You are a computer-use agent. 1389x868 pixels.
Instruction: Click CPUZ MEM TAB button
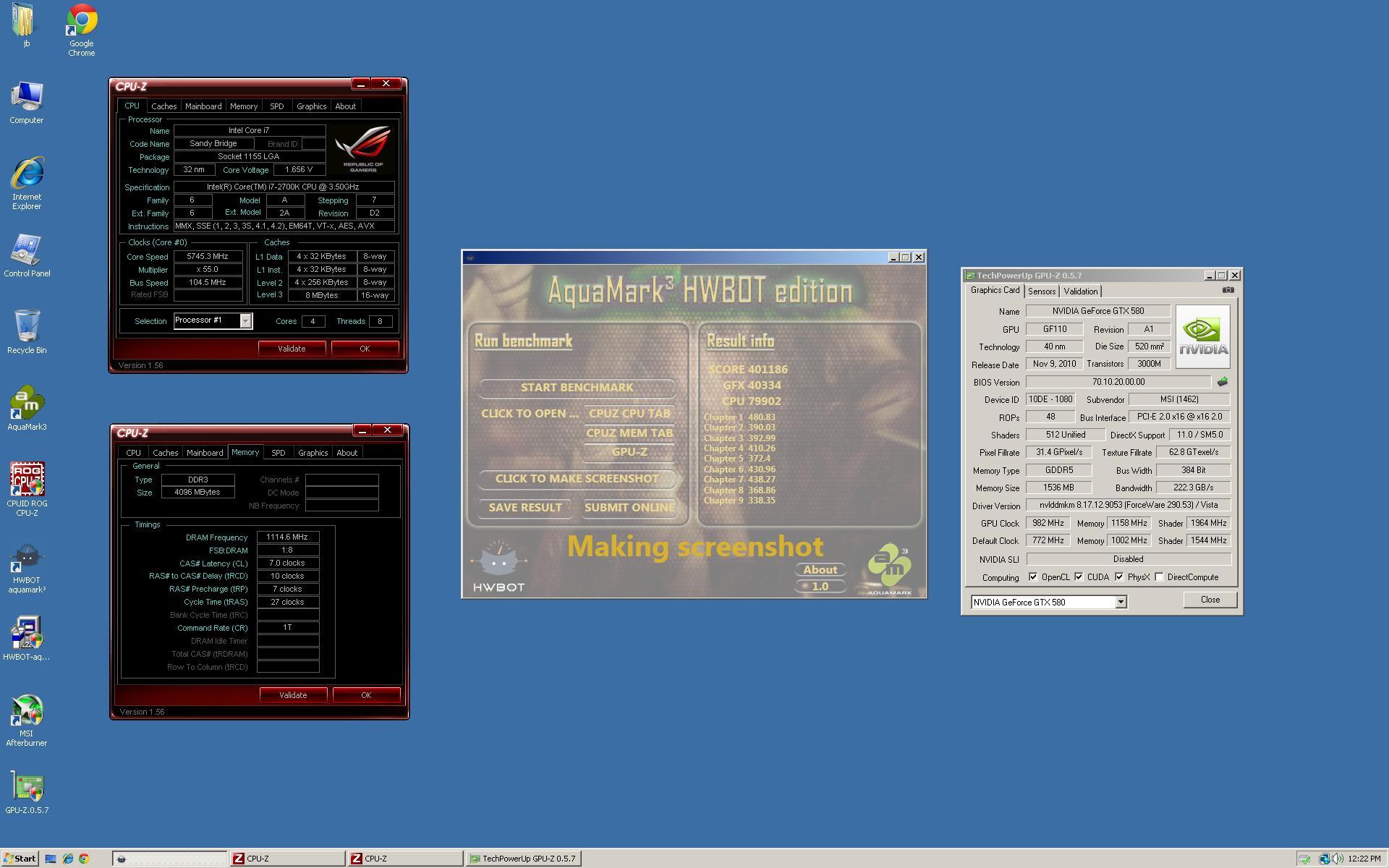(629, 433)
